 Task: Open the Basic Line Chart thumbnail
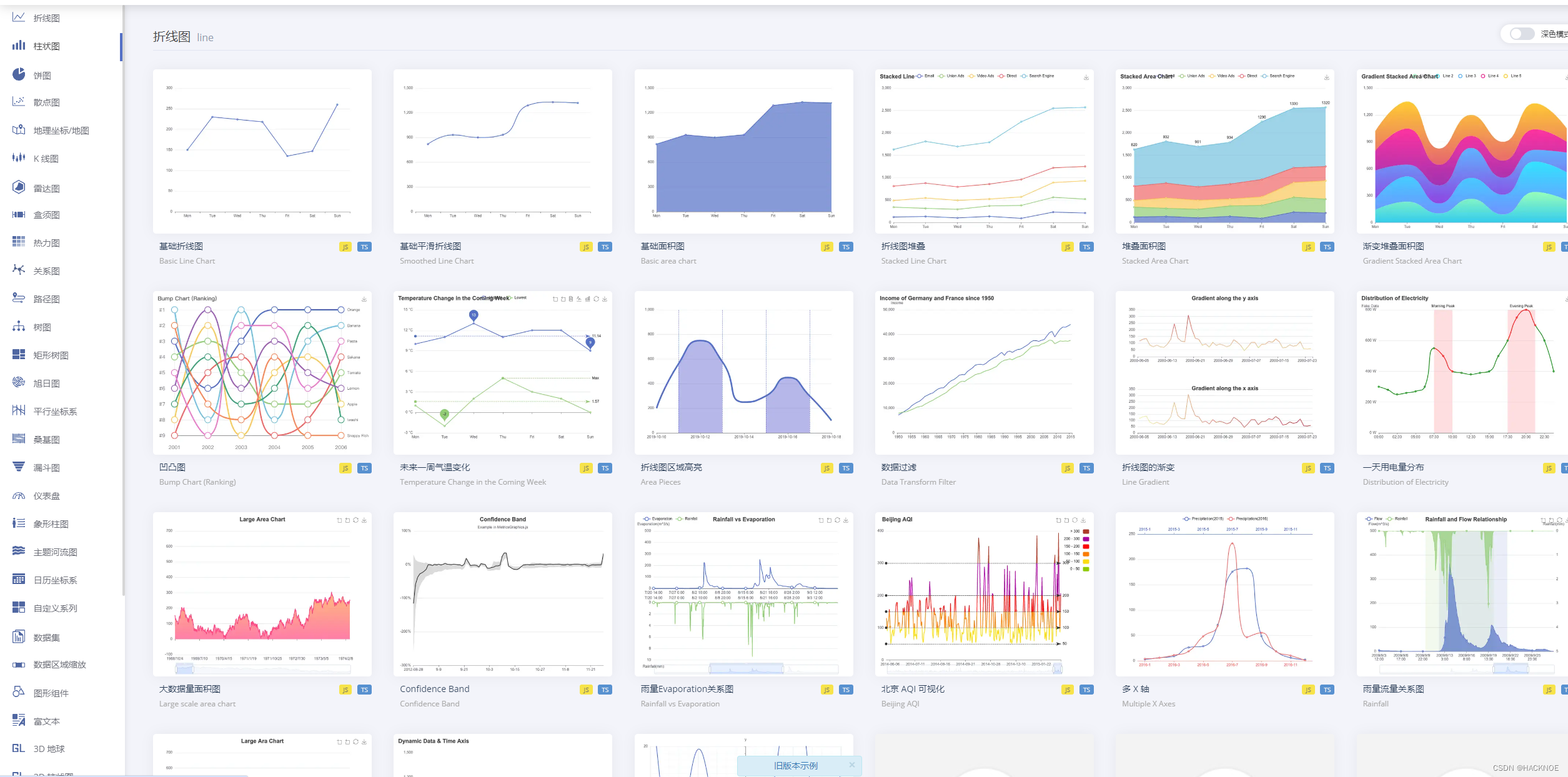click(262, 151)
